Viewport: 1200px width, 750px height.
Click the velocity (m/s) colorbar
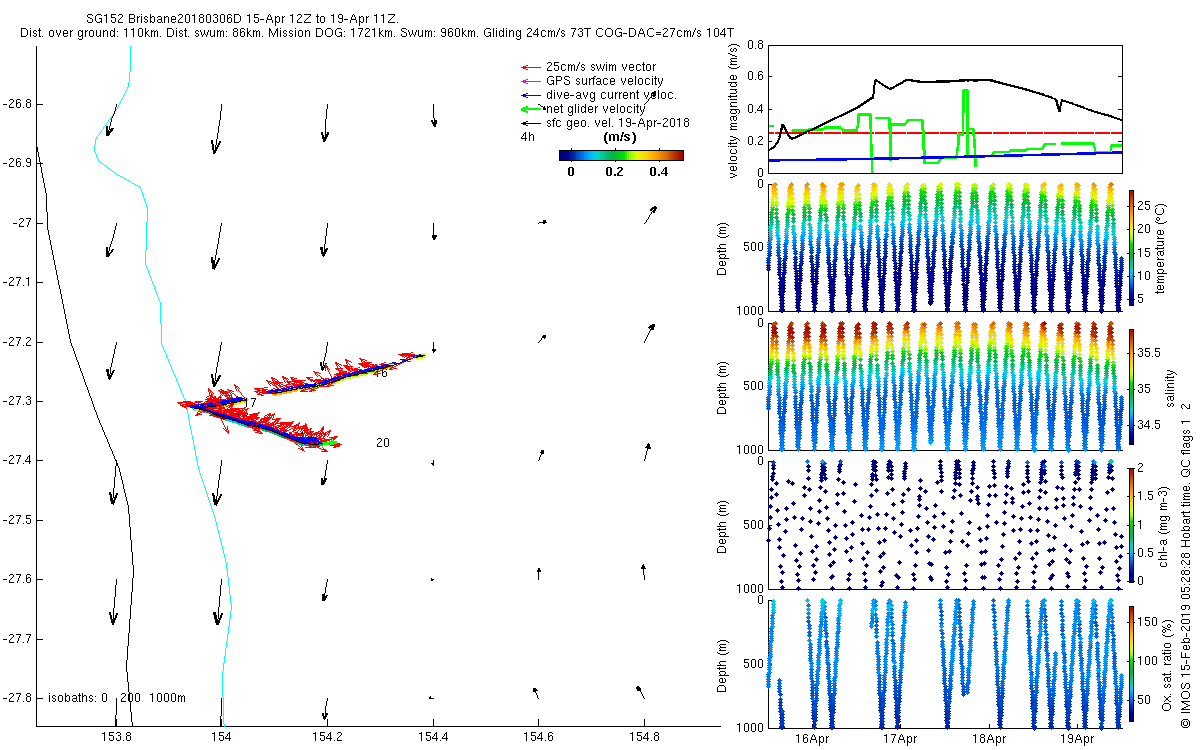620,155
